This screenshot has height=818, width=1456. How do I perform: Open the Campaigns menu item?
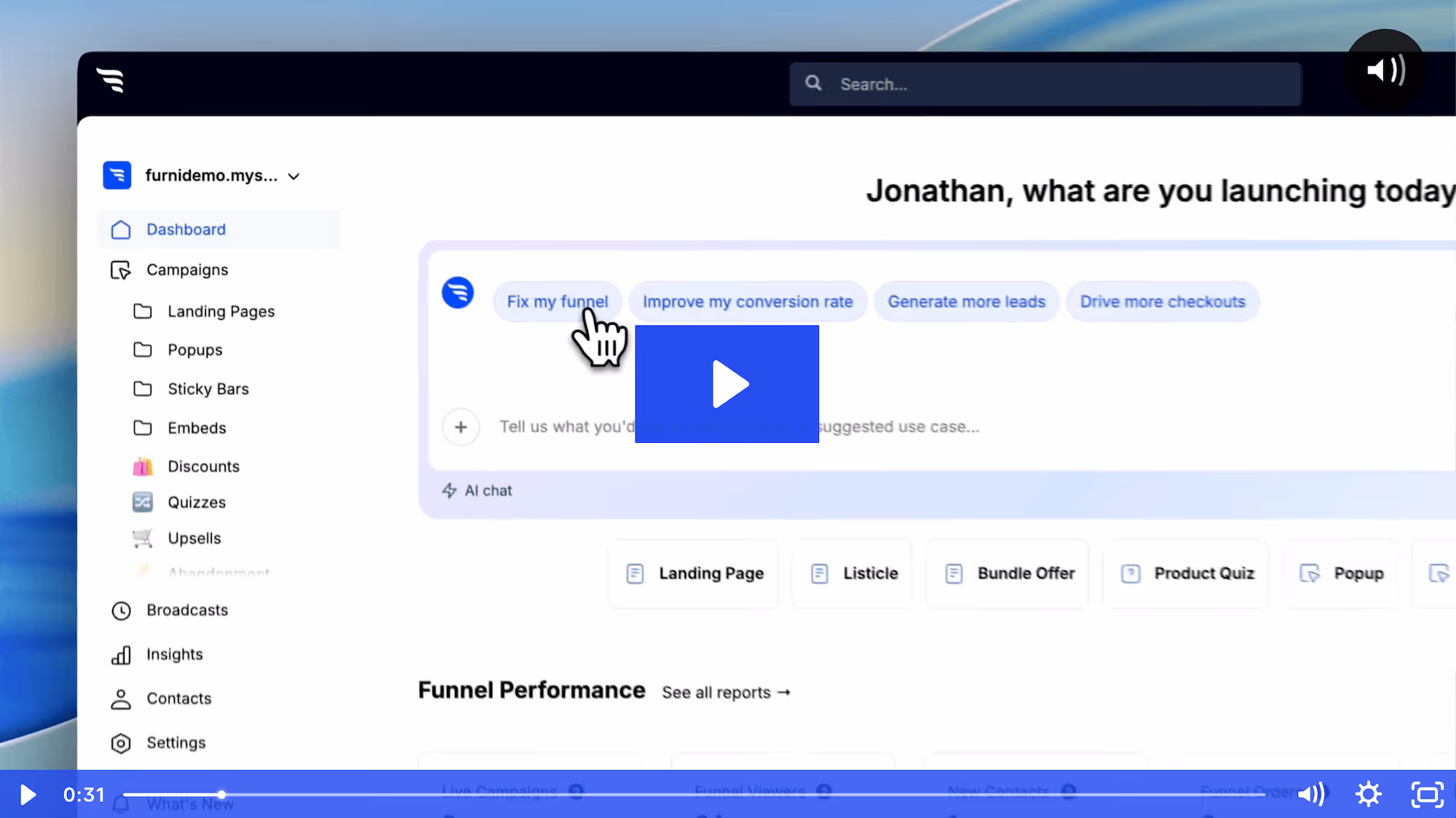point(186,270)
